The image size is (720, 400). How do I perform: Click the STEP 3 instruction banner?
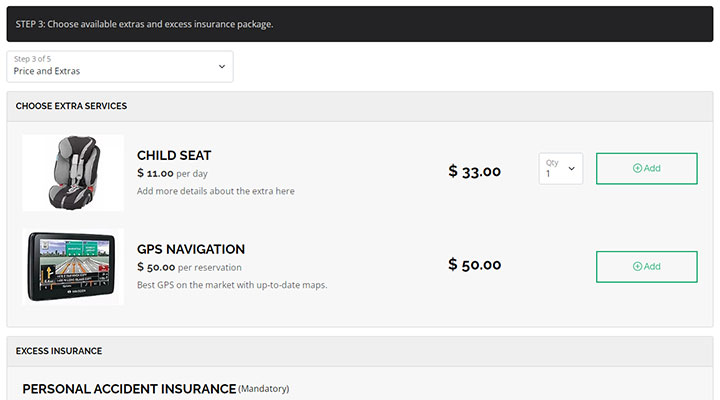360,24
